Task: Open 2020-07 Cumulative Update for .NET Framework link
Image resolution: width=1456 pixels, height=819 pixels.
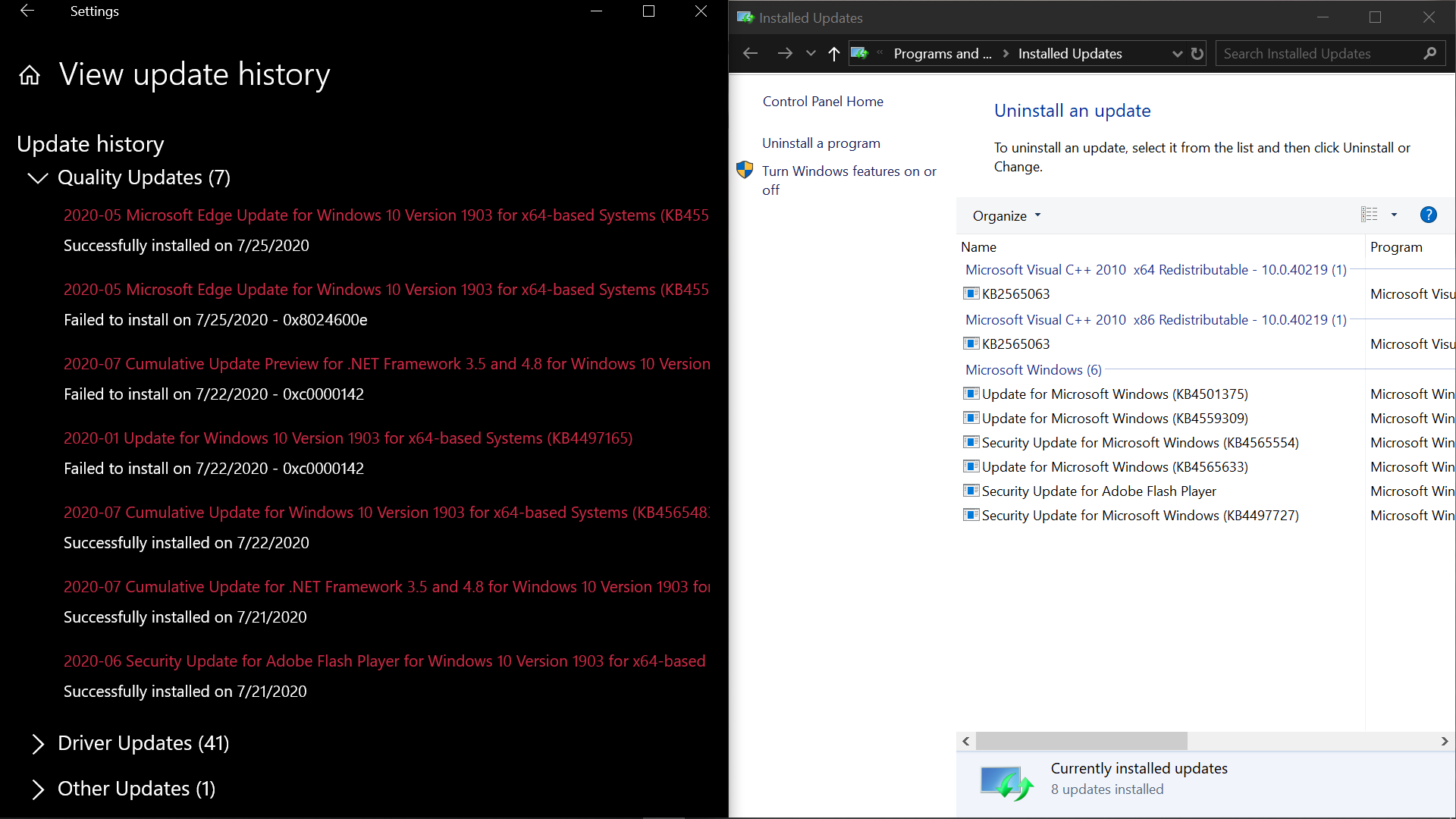Action: (x=387, y=587)
